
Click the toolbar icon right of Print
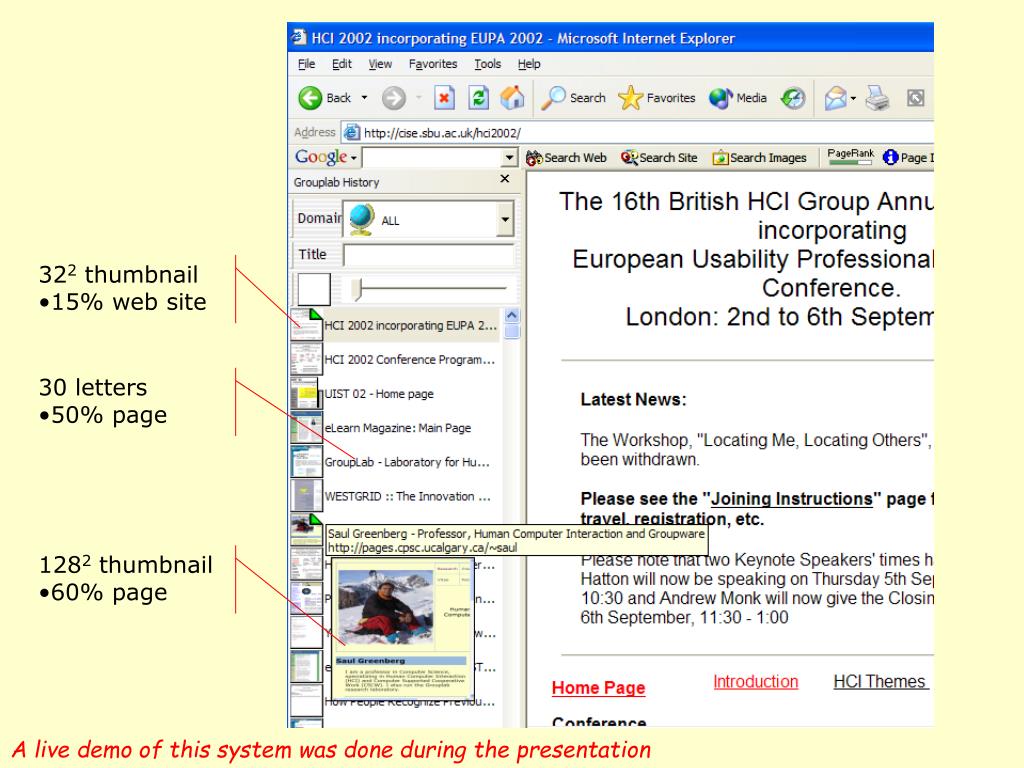[x=916, y=98]
